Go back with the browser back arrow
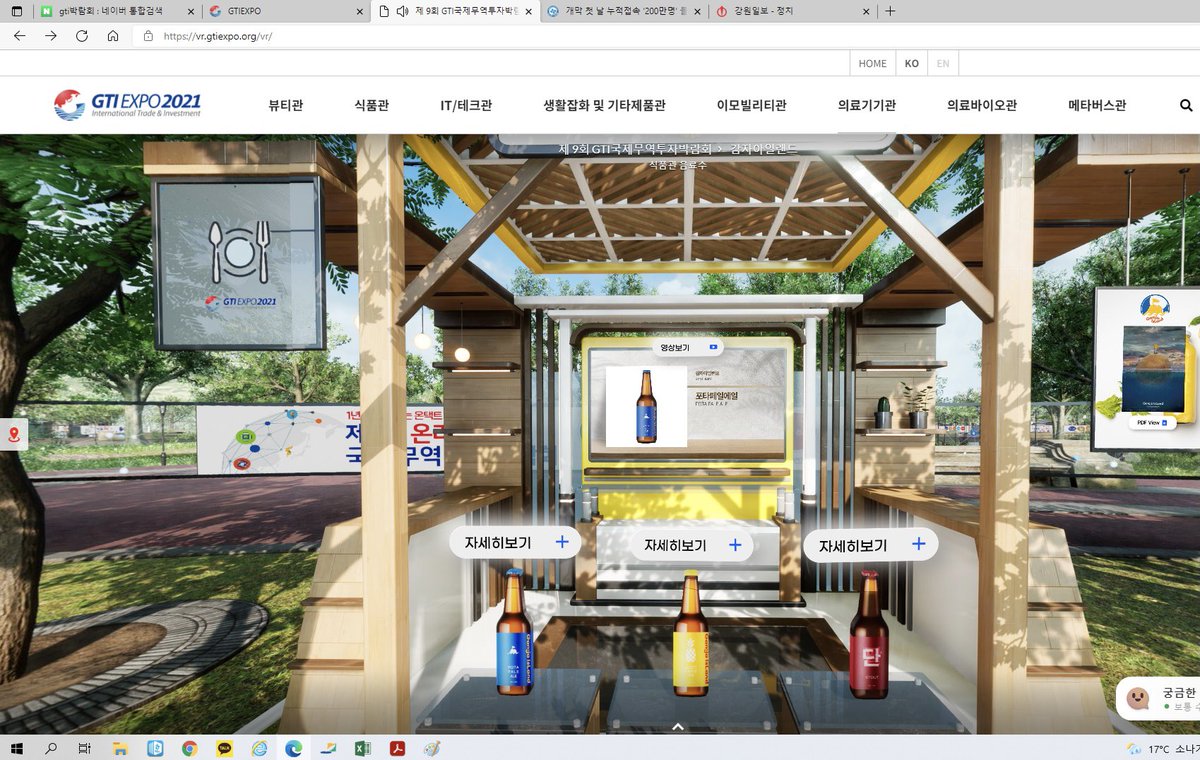The width and height of the screenshot is (1200, 760). [19, 35]
